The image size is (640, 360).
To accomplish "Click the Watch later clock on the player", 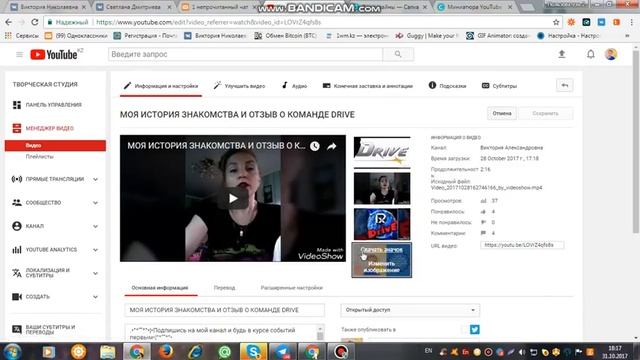I will coord(315,146).
